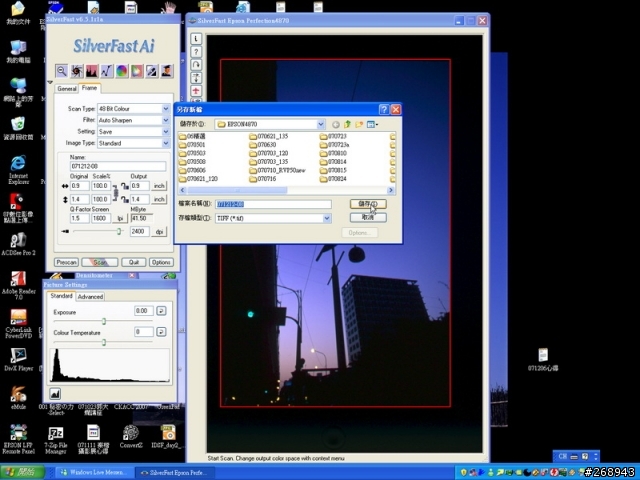This screenshot has height=480, width=640.
Task: Click the Options button in SilverFast panel
Action: 161,262
